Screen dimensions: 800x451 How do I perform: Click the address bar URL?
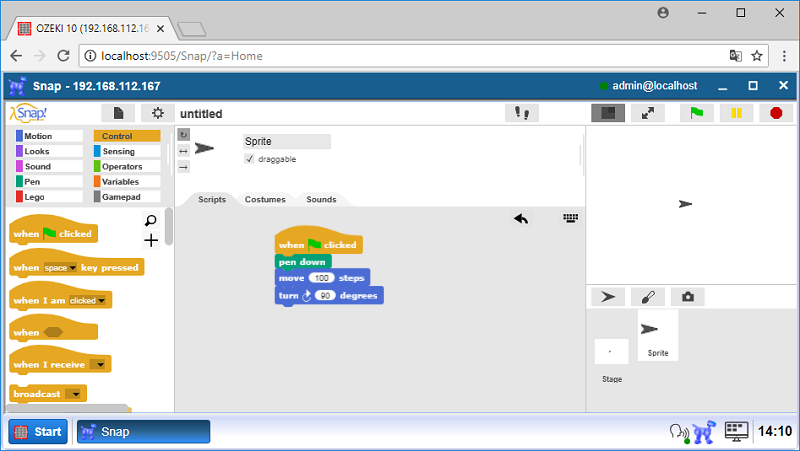182,56
